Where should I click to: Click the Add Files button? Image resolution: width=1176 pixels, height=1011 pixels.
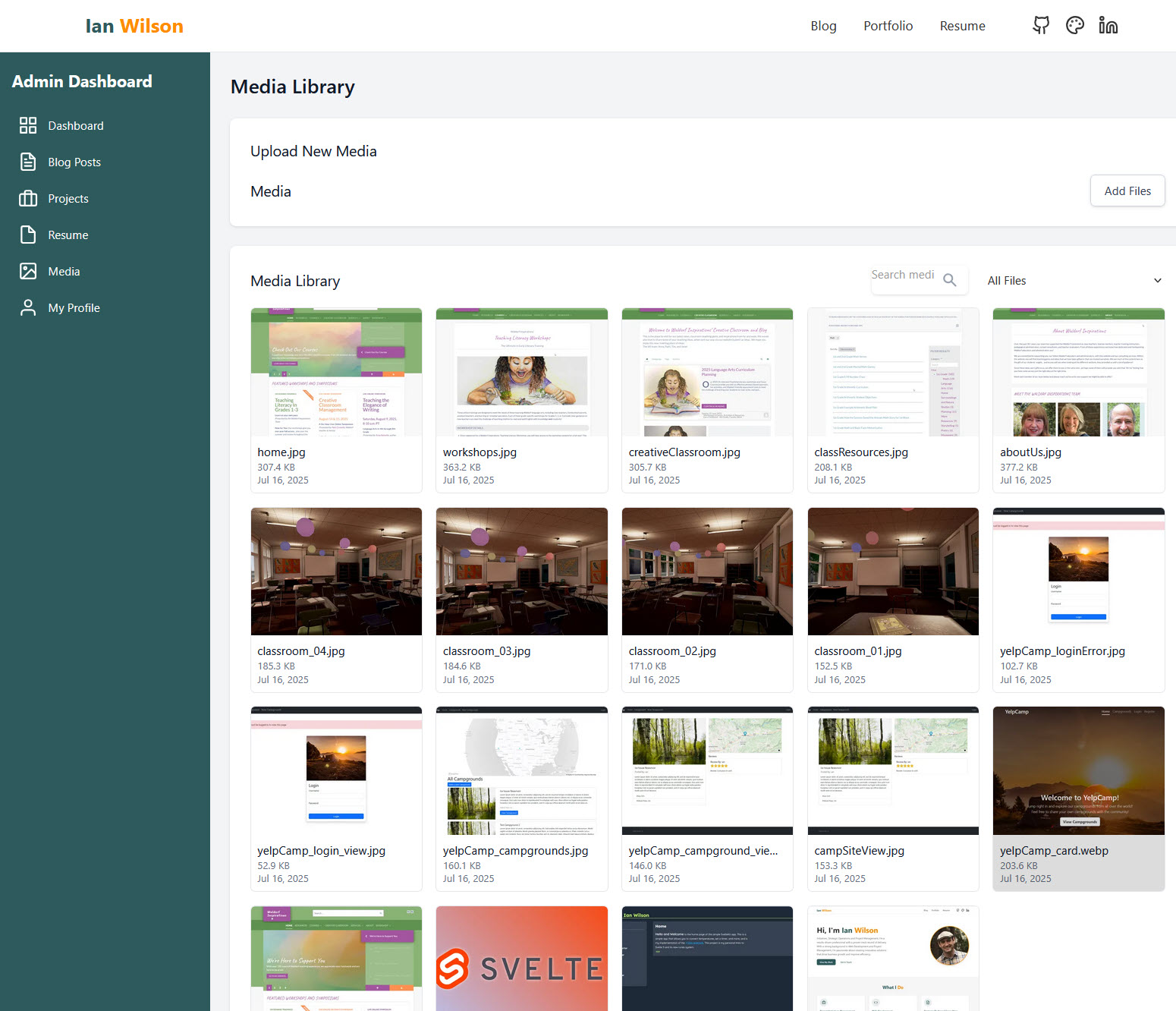pyautogui.click(x=1127, y=191)
